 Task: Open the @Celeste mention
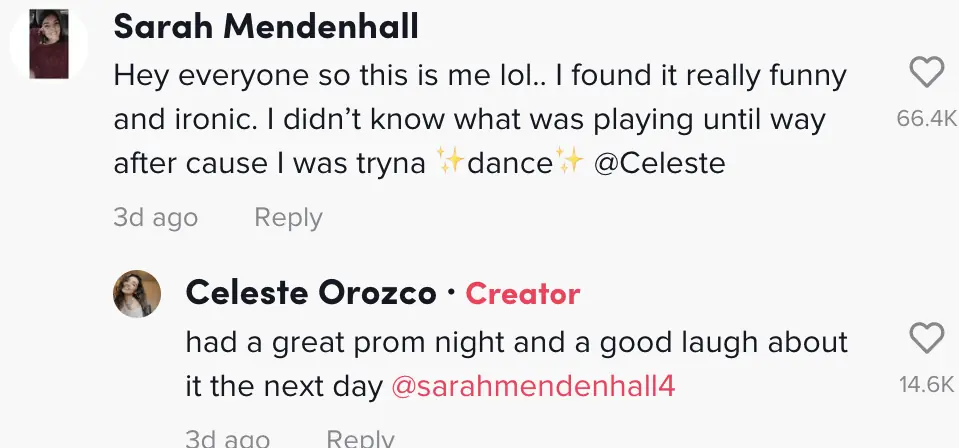[x=659, y=163]
